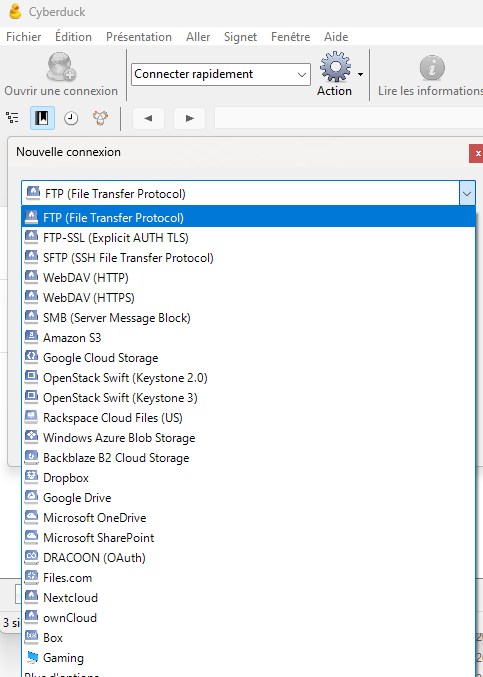
Task: Choose Nextcloud option
Action: coord(249,598)
